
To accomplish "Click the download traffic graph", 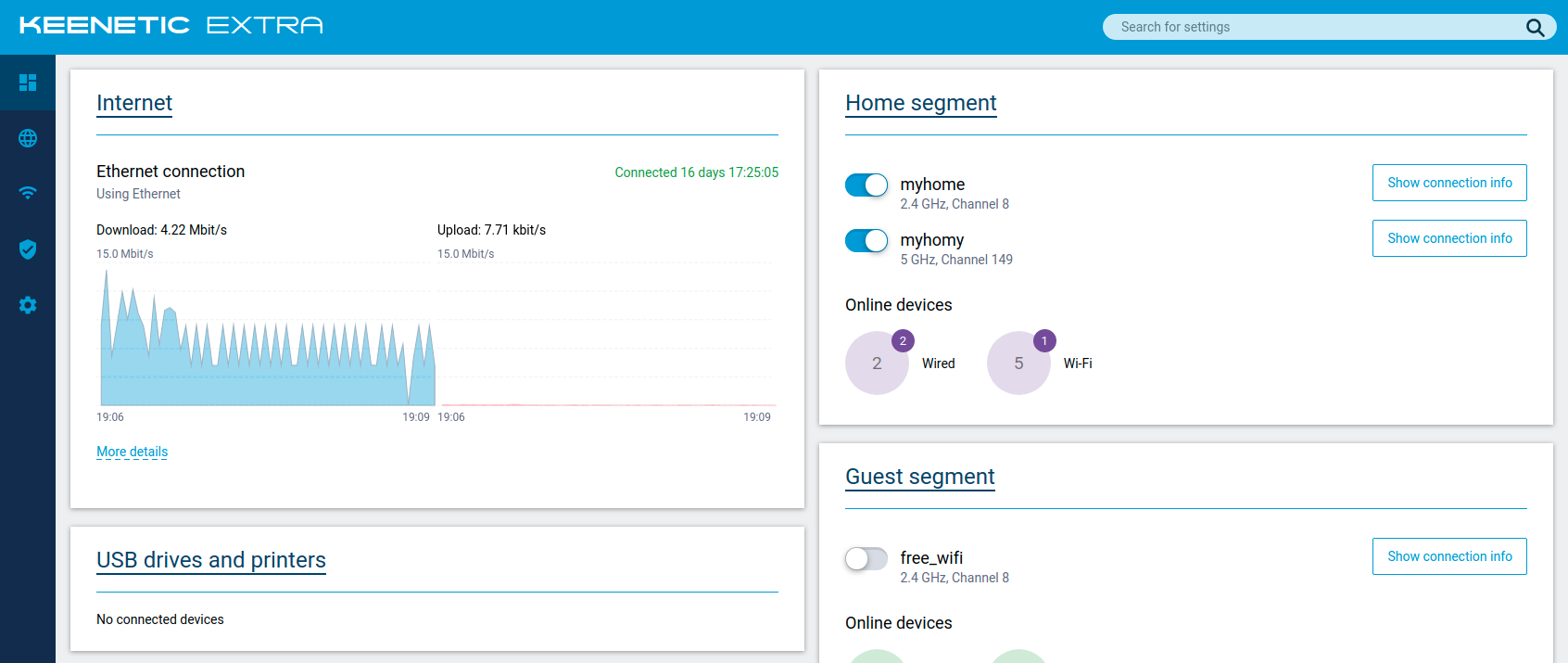I will pos(267,336).
